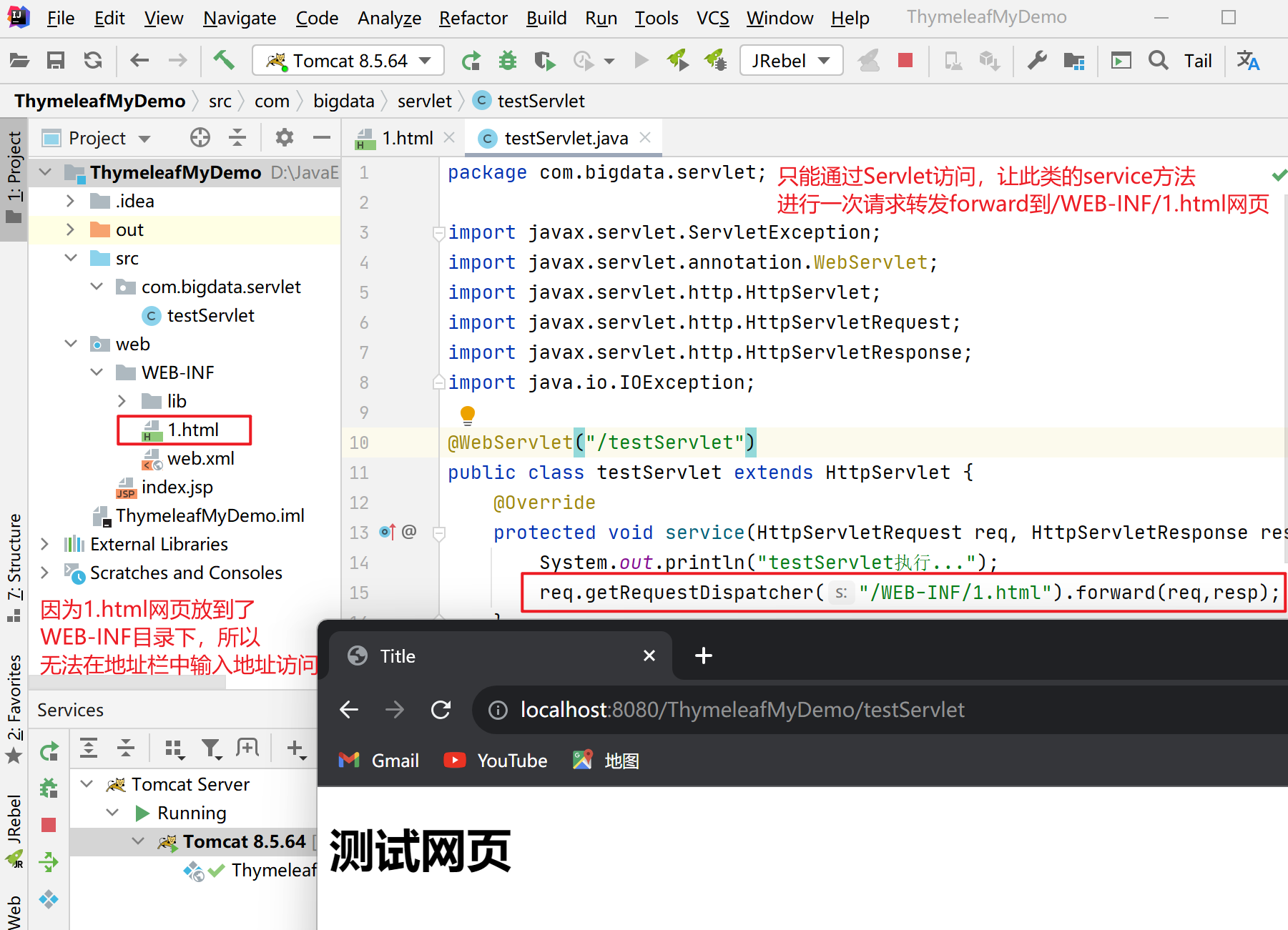Click Update application icon in Services sidebar
Image resolution: width=1288 pixels, height=930 pixels.
49,862
